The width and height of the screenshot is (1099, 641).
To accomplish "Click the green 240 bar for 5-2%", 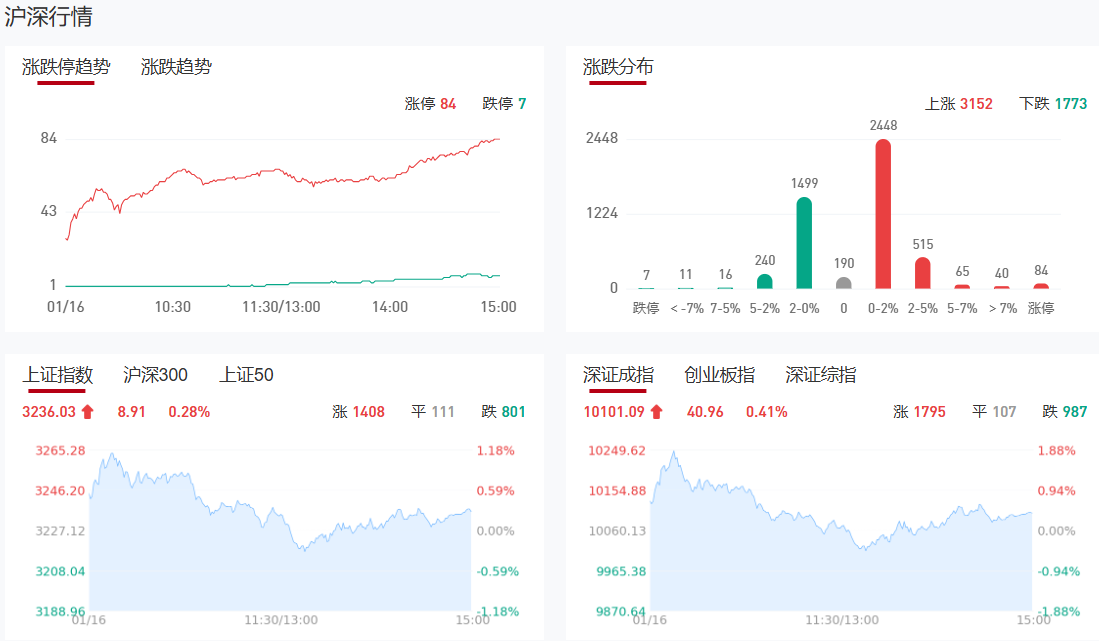I will (x=765, y=281).
